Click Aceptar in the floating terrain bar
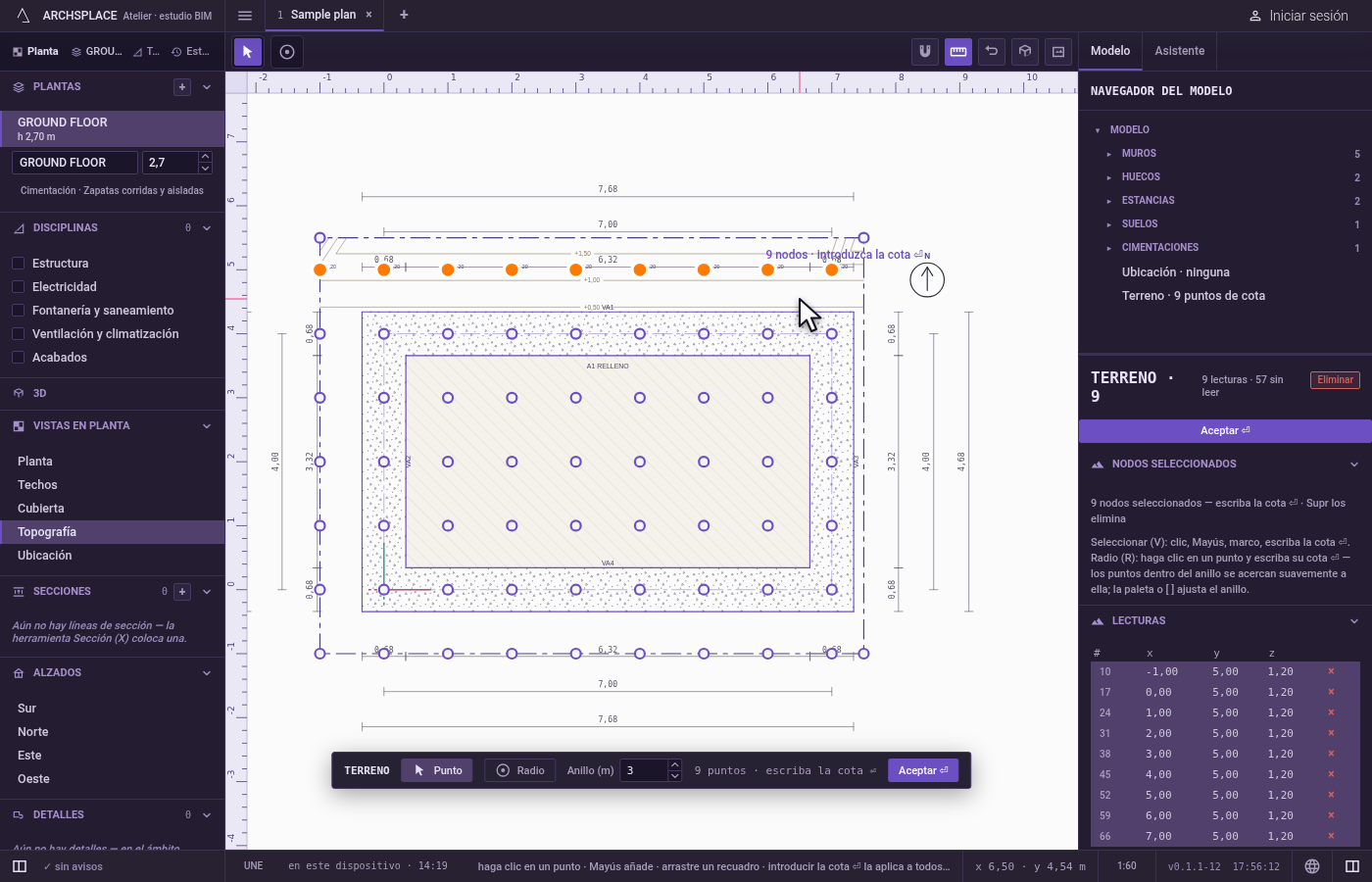This screenshot has height=882, width=1372. (x=923, y=770)
